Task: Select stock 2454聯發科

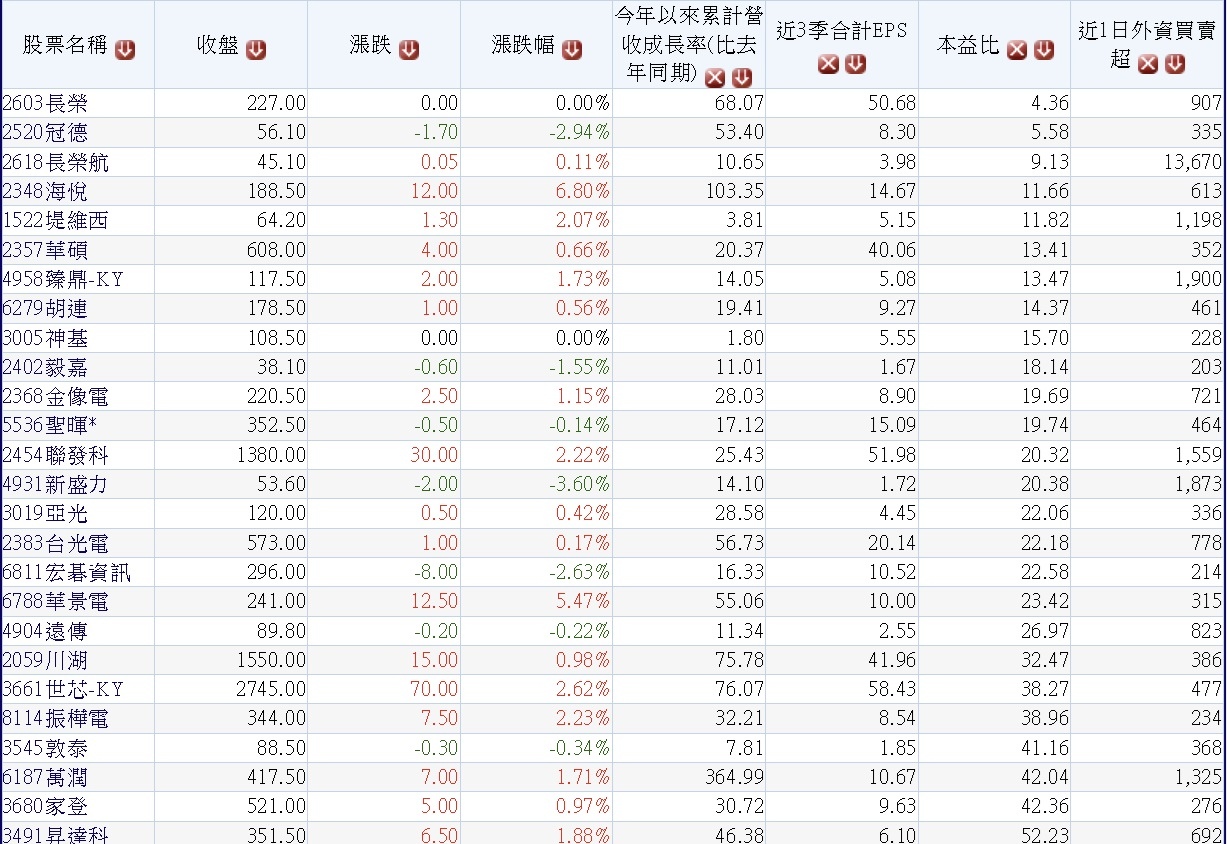Action: tap(55, 455)
